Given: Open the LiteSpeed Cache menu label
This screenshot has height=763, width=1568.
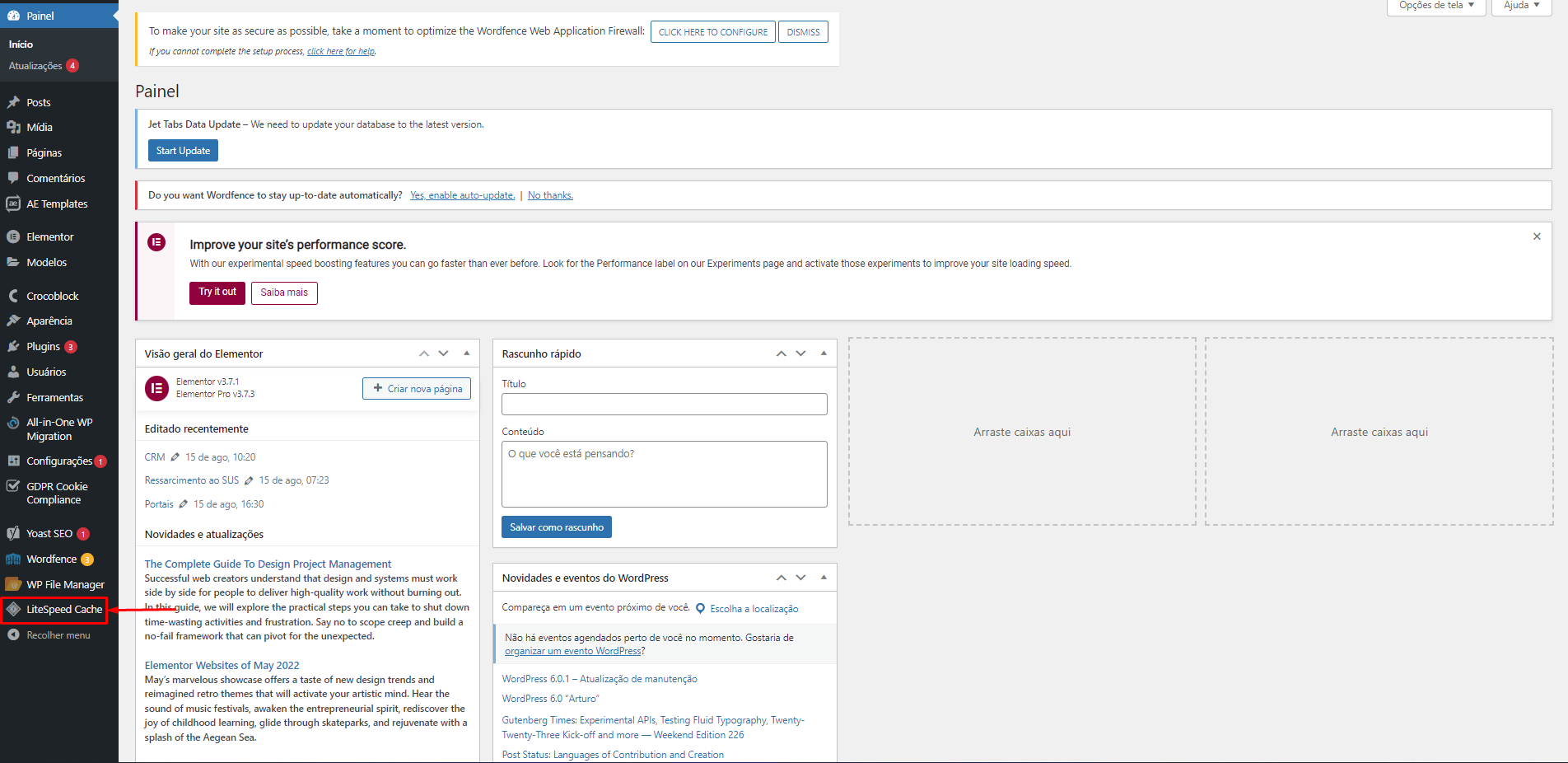Looking at the screenshot, I should (64, 609).
